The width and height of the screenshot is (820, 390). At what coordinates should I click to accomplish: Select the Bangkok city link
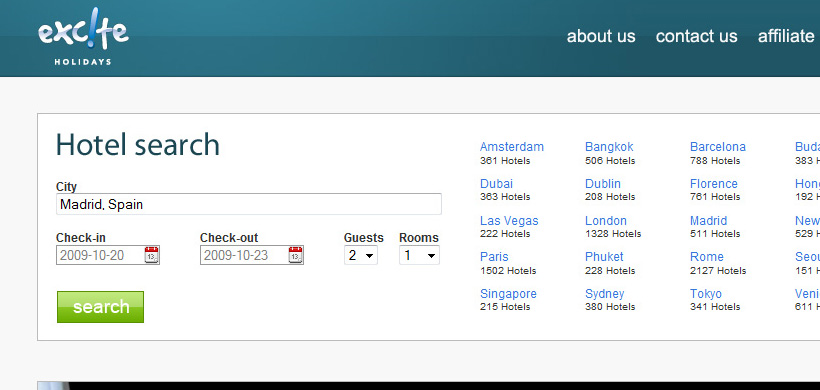tap(609, 147)
